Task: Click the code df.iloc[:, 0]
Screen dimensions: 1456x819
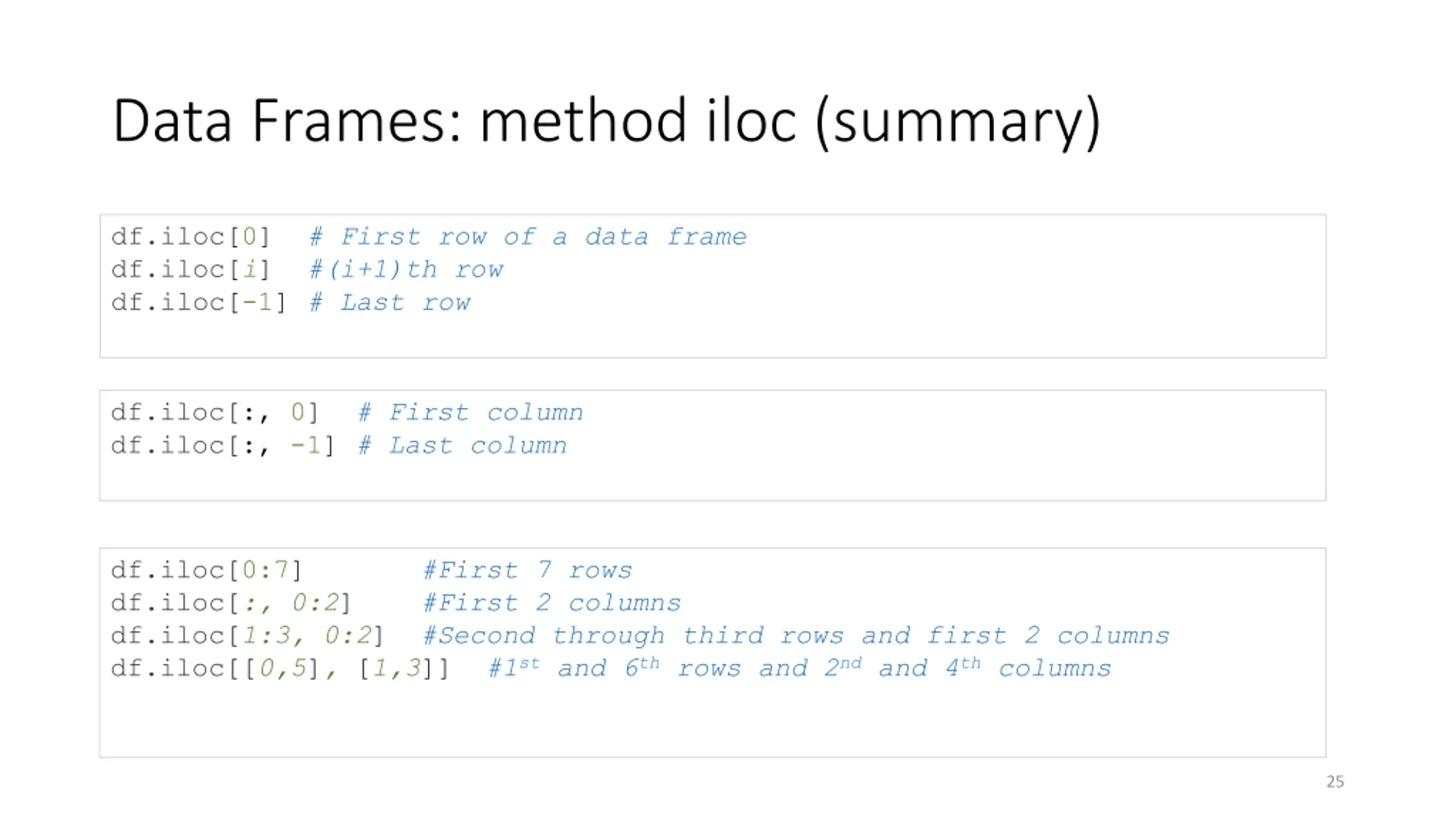Action: tap(214, 412)
